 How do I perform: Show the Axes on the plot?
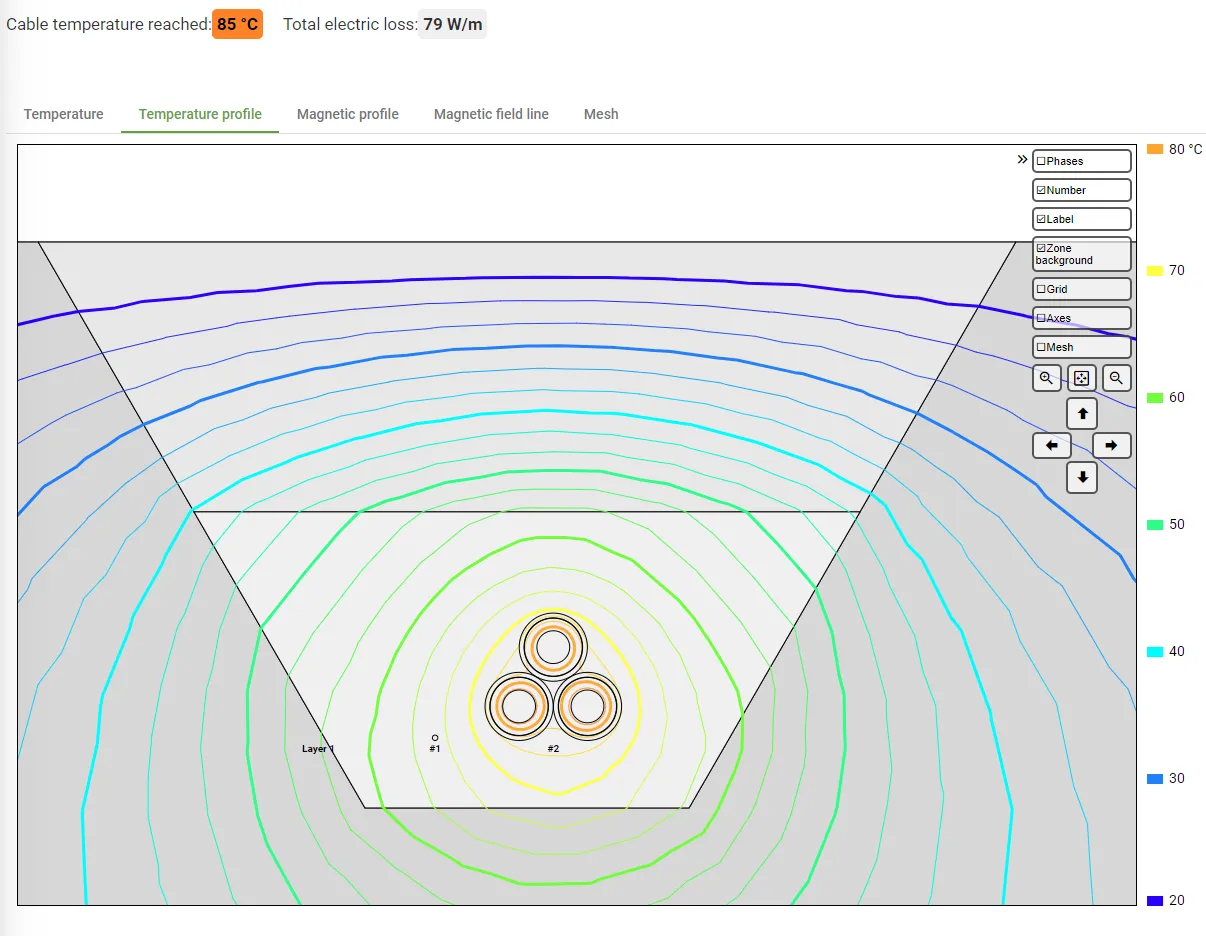1041,318
